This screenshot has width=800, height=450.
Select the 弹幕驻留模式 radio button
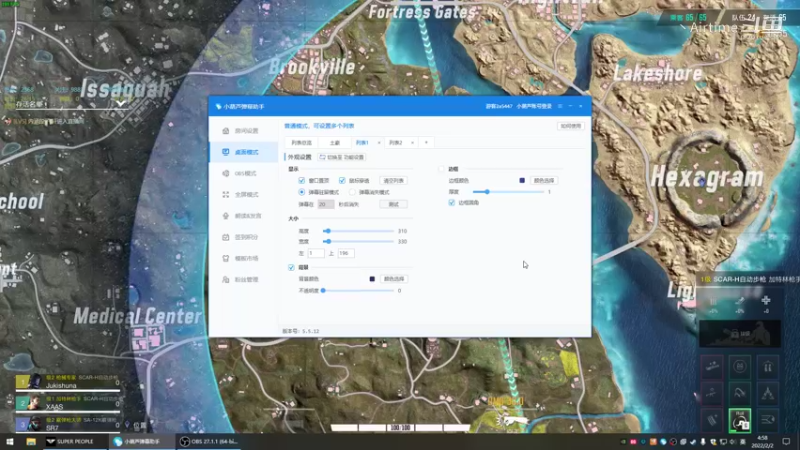(302, 192)
